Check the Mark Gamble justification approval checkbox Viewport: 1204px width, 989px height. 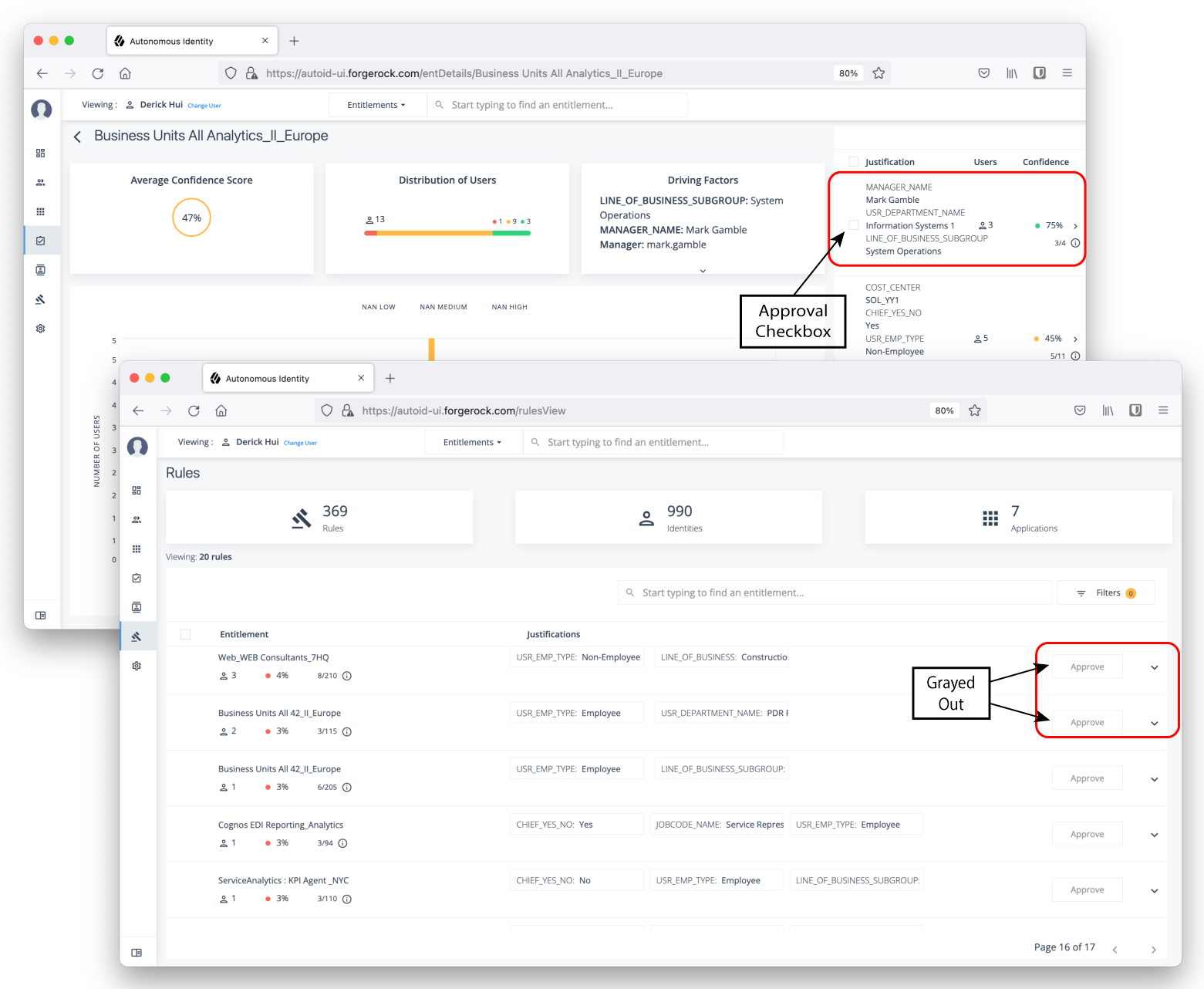[x=854, y=225]
